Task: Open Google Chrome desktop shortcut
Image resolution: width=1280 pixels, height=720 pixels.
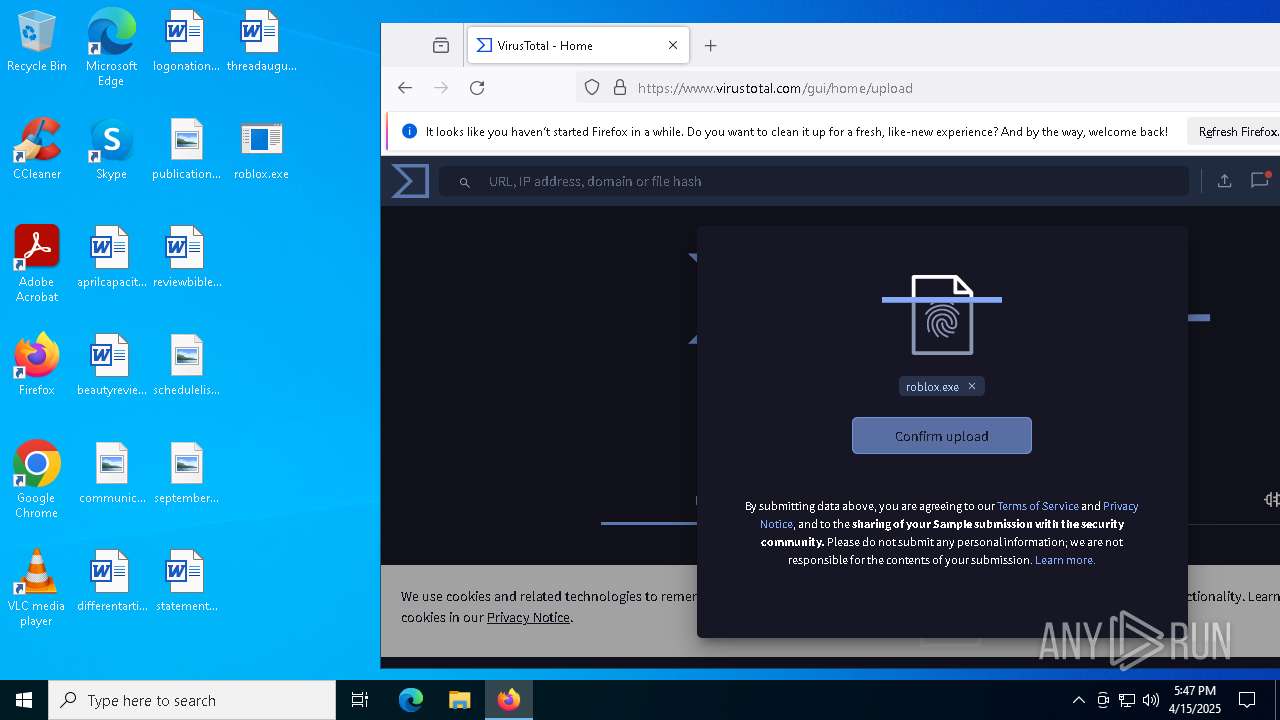Action: 37,479
